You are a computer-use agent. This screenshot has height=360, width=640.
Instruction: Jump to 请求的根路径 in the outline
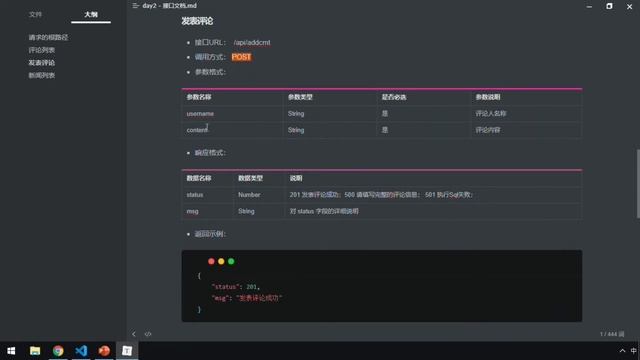tap(48, 37)
